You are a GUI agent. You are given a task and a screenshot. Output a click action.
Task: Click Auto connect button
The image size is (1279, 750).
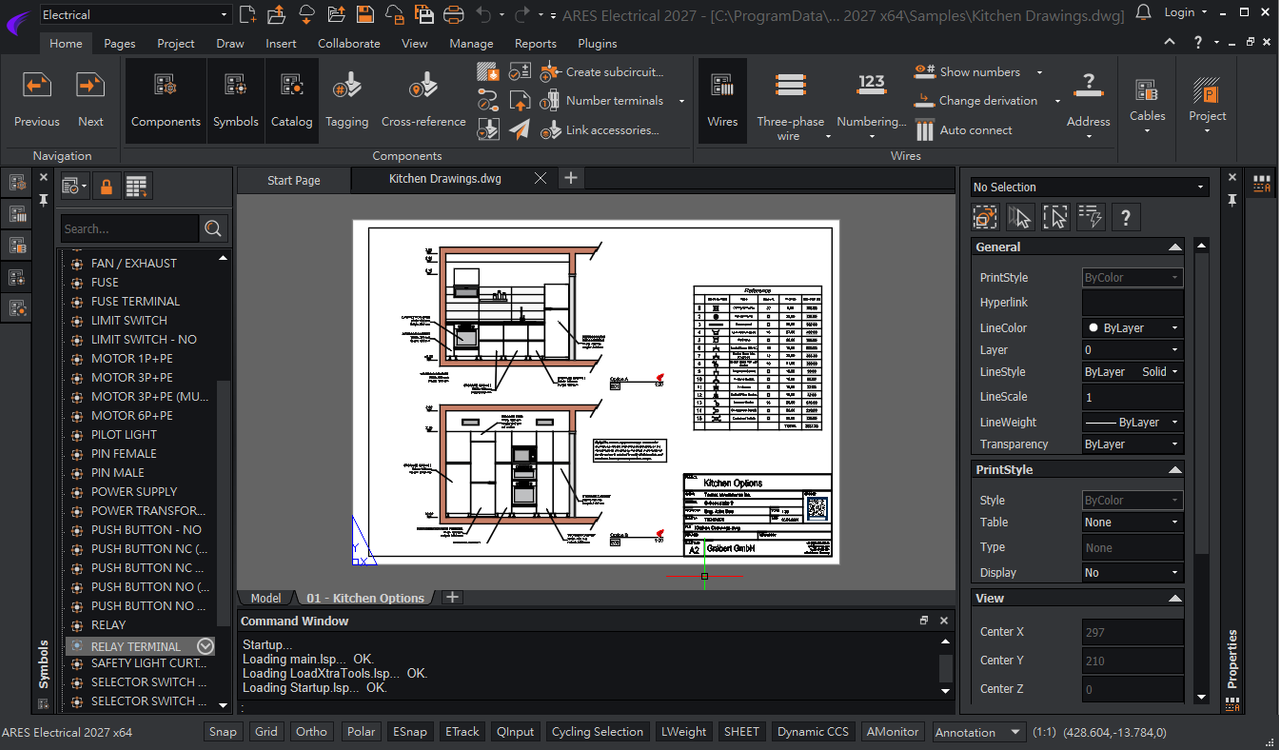[964, 130]
